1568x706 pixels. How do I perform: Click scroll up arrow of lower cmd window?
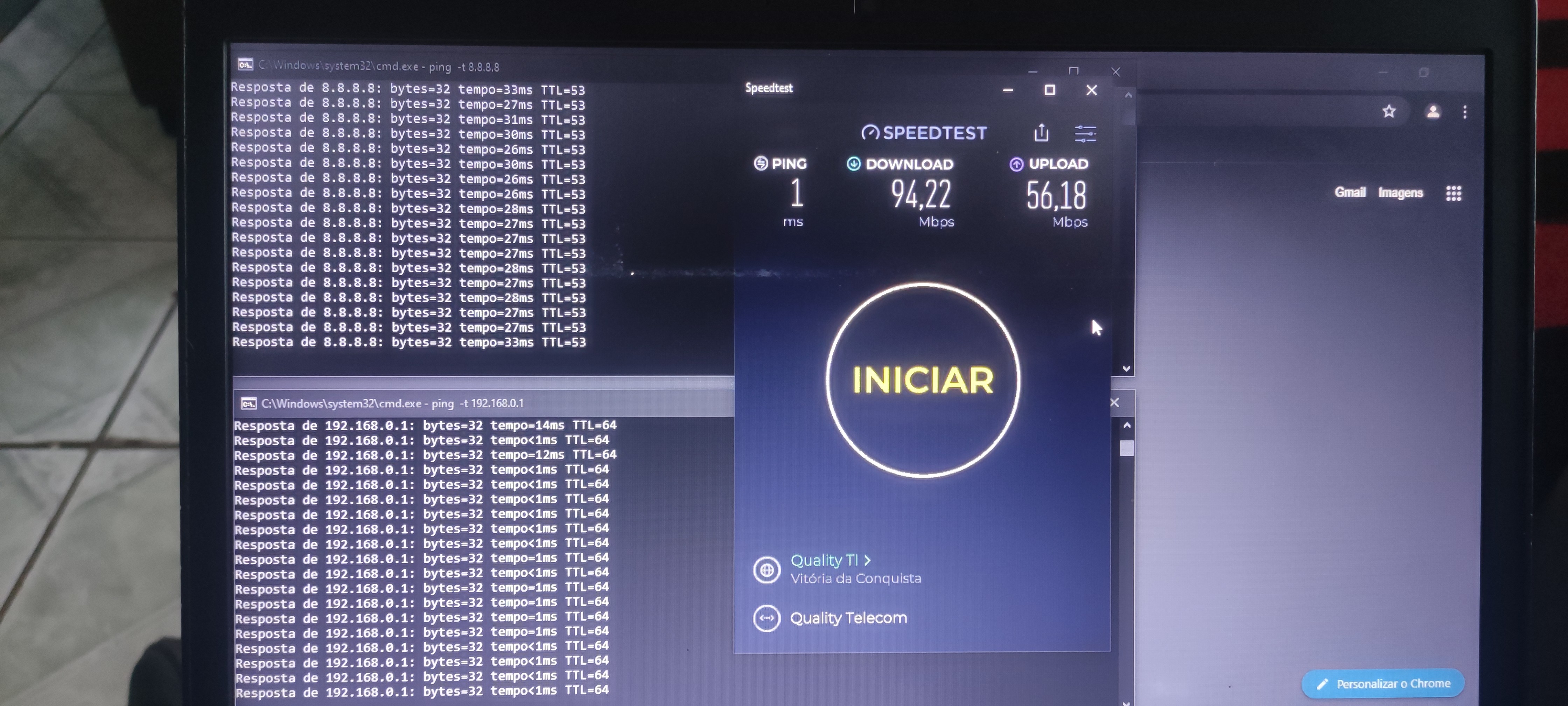coord(1127,425)
